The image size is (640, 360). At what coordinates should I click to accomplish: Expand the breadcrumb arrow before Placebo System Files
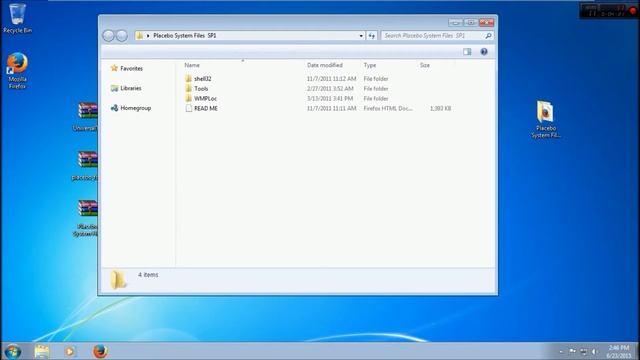pos(148,36)
